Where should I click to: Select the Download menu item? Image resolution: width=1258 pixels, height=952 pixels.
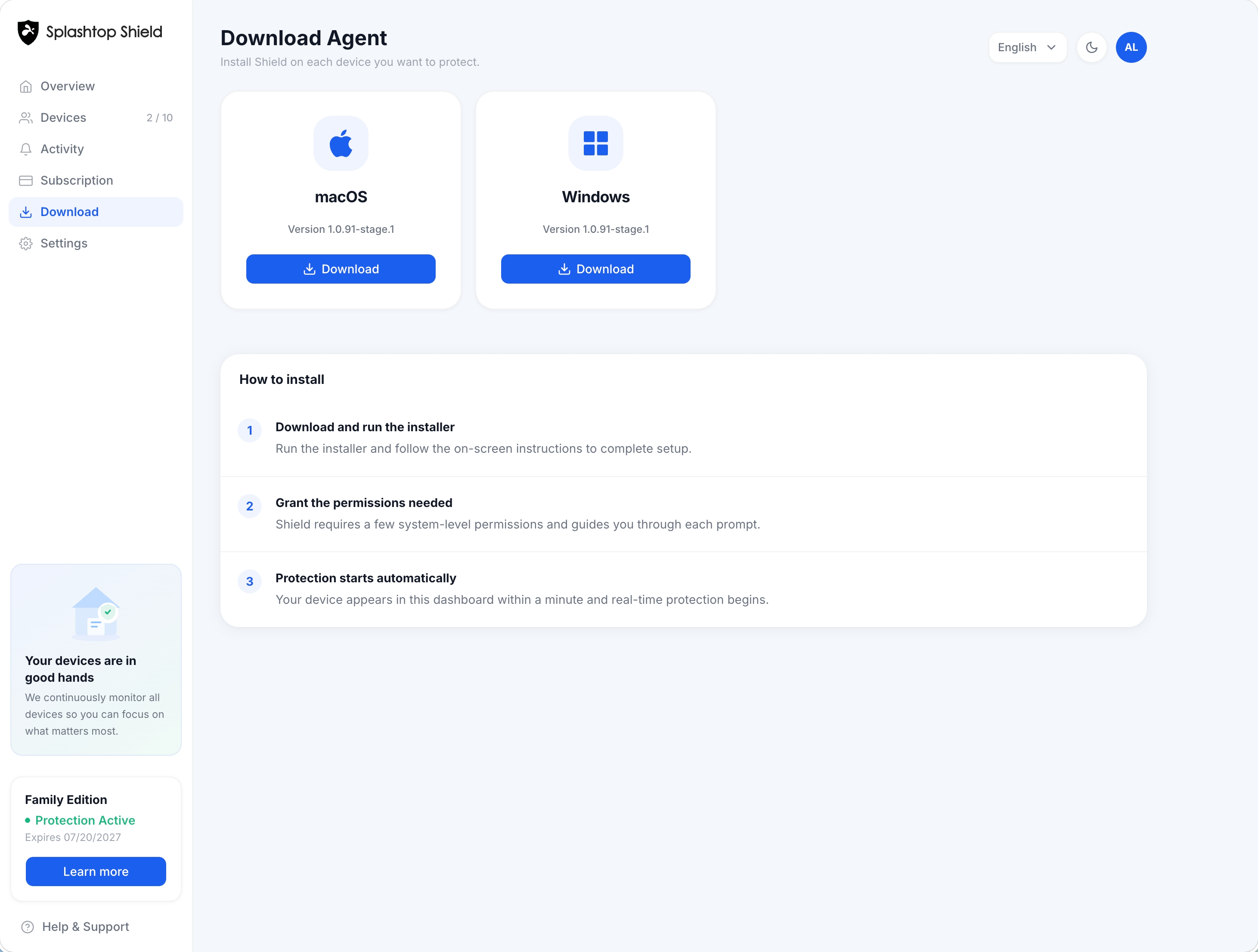point(96,212)
